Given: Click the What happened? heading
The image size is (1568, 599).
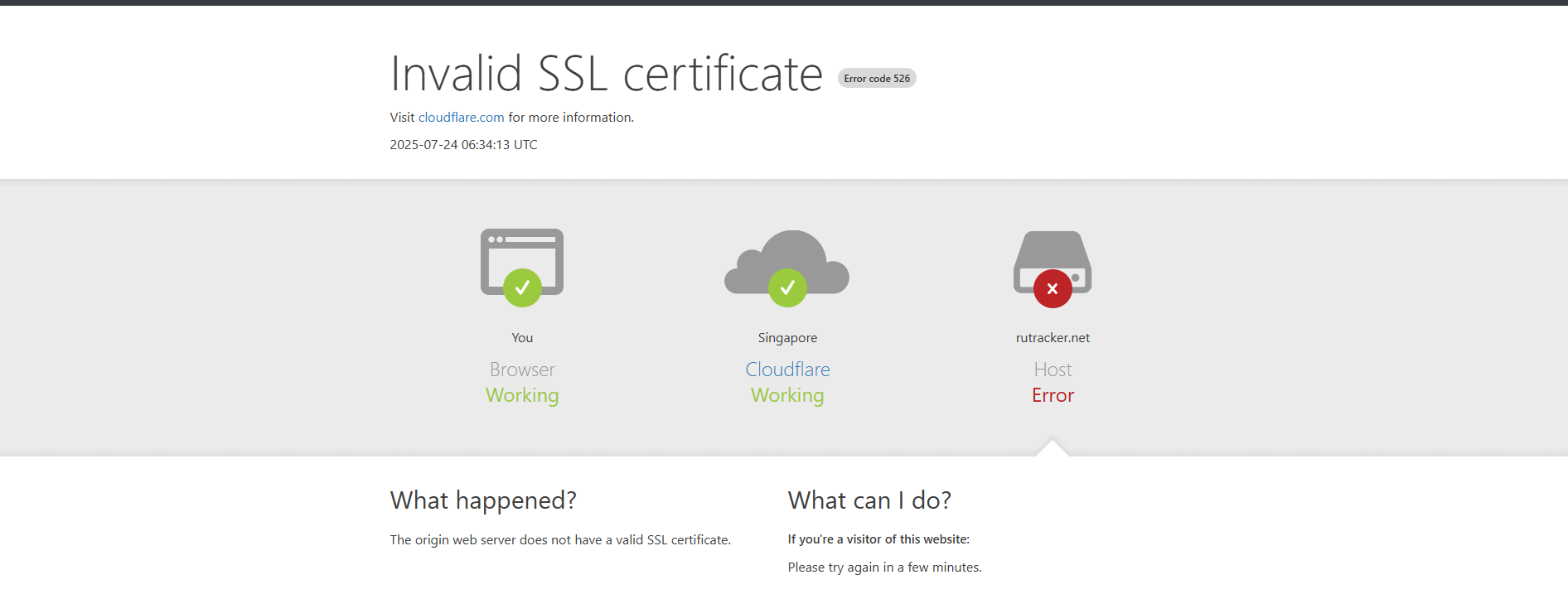Looking at the screenshot, I should (483, 500).
